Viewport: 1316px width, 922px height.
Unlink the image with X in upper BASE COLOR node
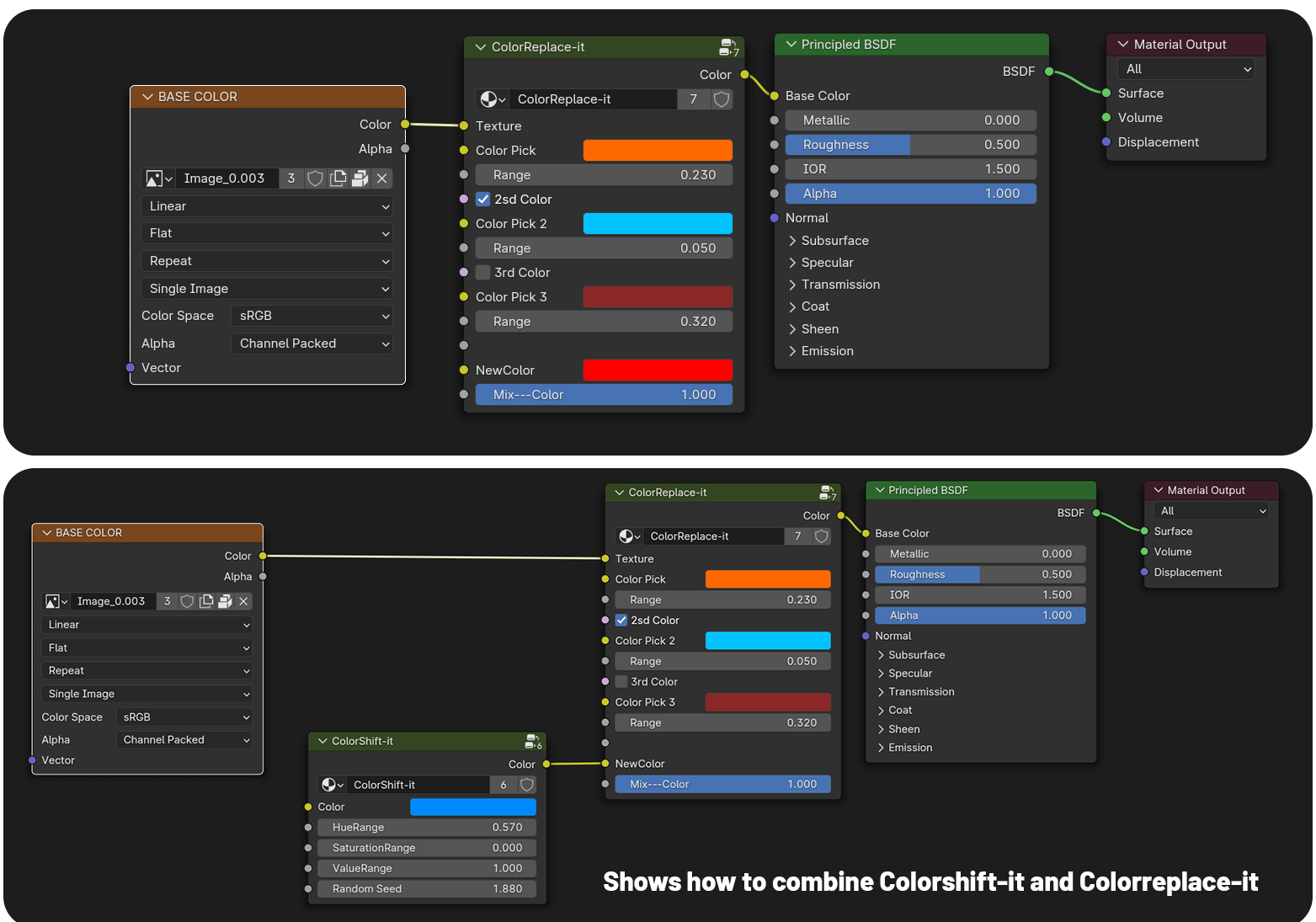coord(381,179)
